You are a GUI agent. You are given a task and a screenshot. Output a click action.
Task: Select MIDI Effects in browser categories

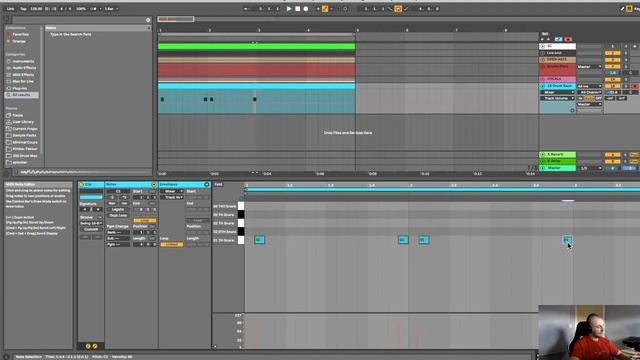(23, 75)
